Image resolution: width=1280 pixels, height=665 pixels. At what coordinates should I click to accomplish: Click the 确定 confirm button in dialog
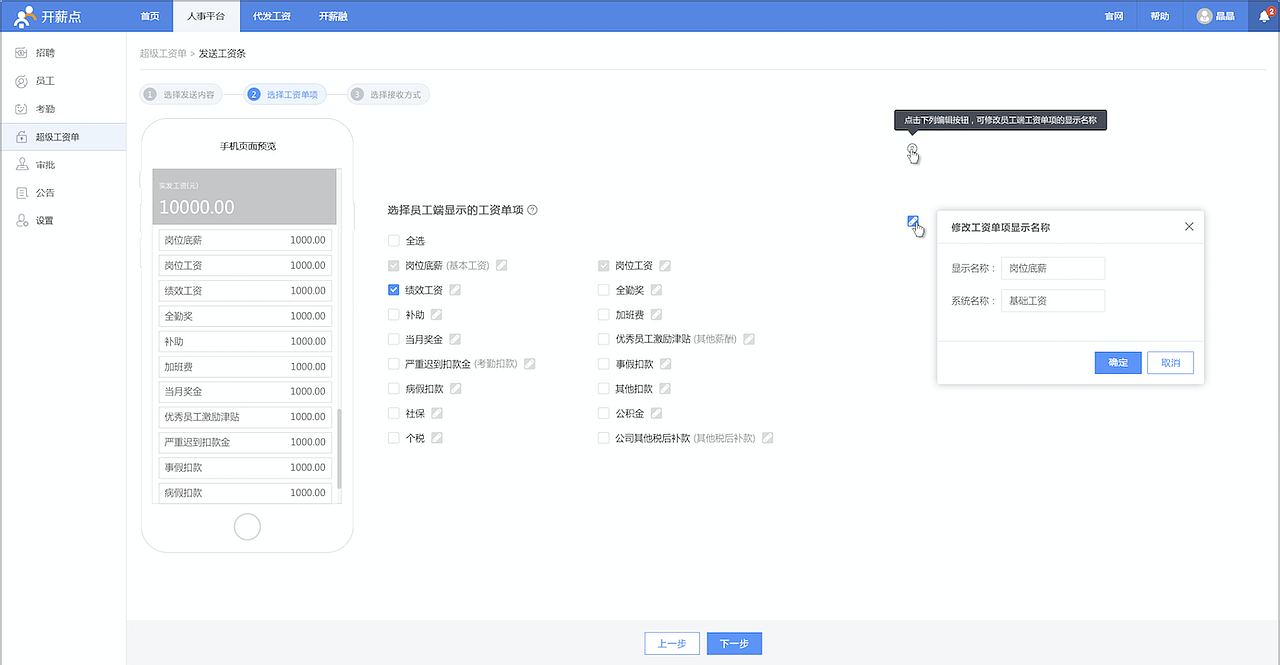[1117, 362]
